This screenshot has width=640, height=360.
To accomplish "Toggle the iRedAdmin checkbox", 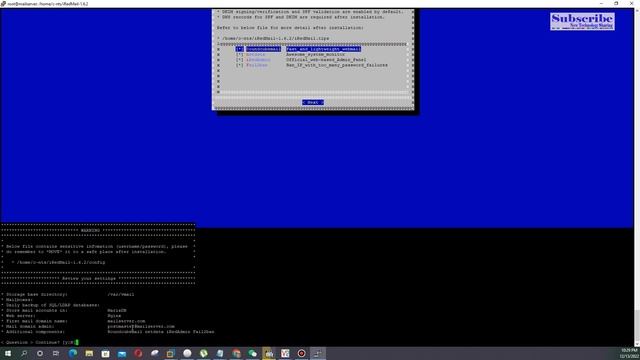I will click(x=240, y=60).
